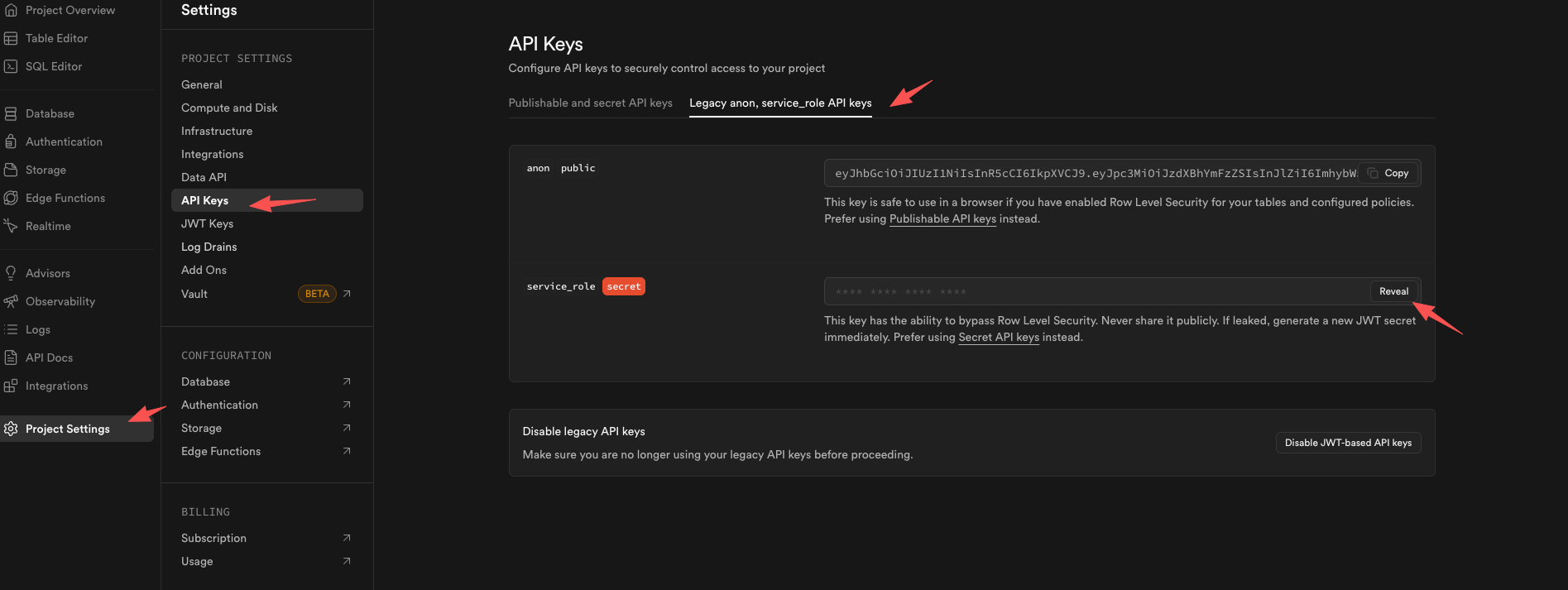The height and width of the screenshot is (590, 1568).
Task: Click the Storage folder icon
Action: (11, 170)
